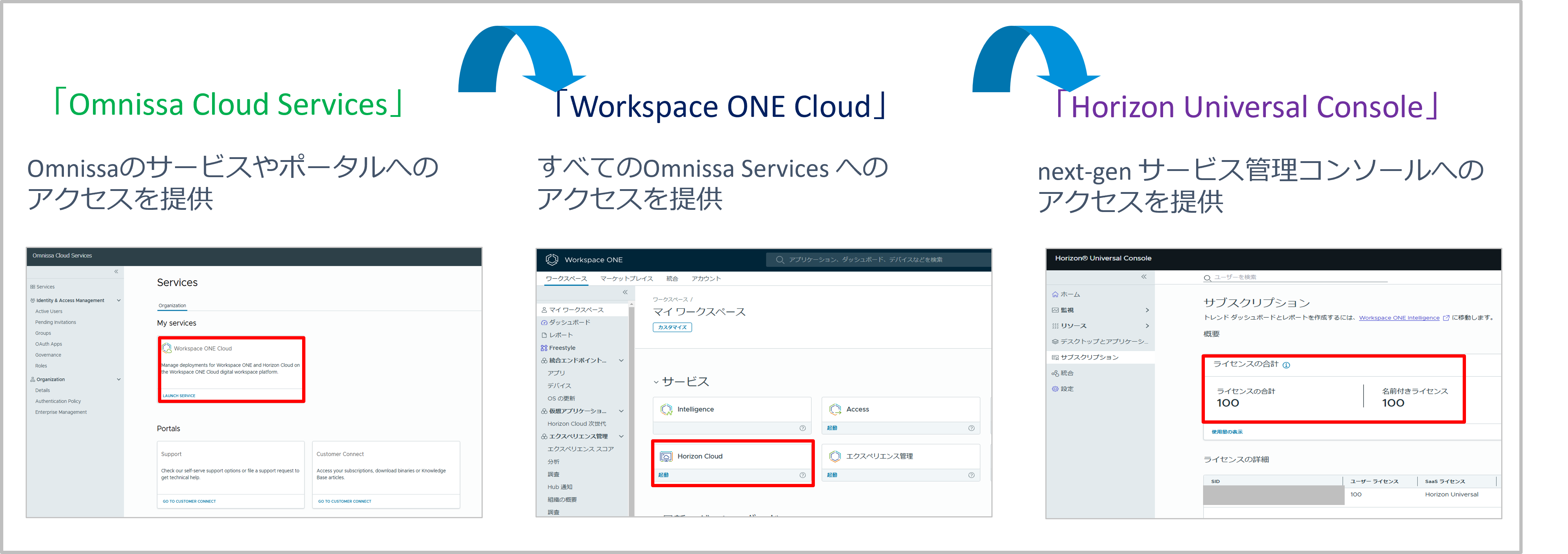
Task: Click 起動 on the Horizon Cloud card
Action: (x=663, y=475)
